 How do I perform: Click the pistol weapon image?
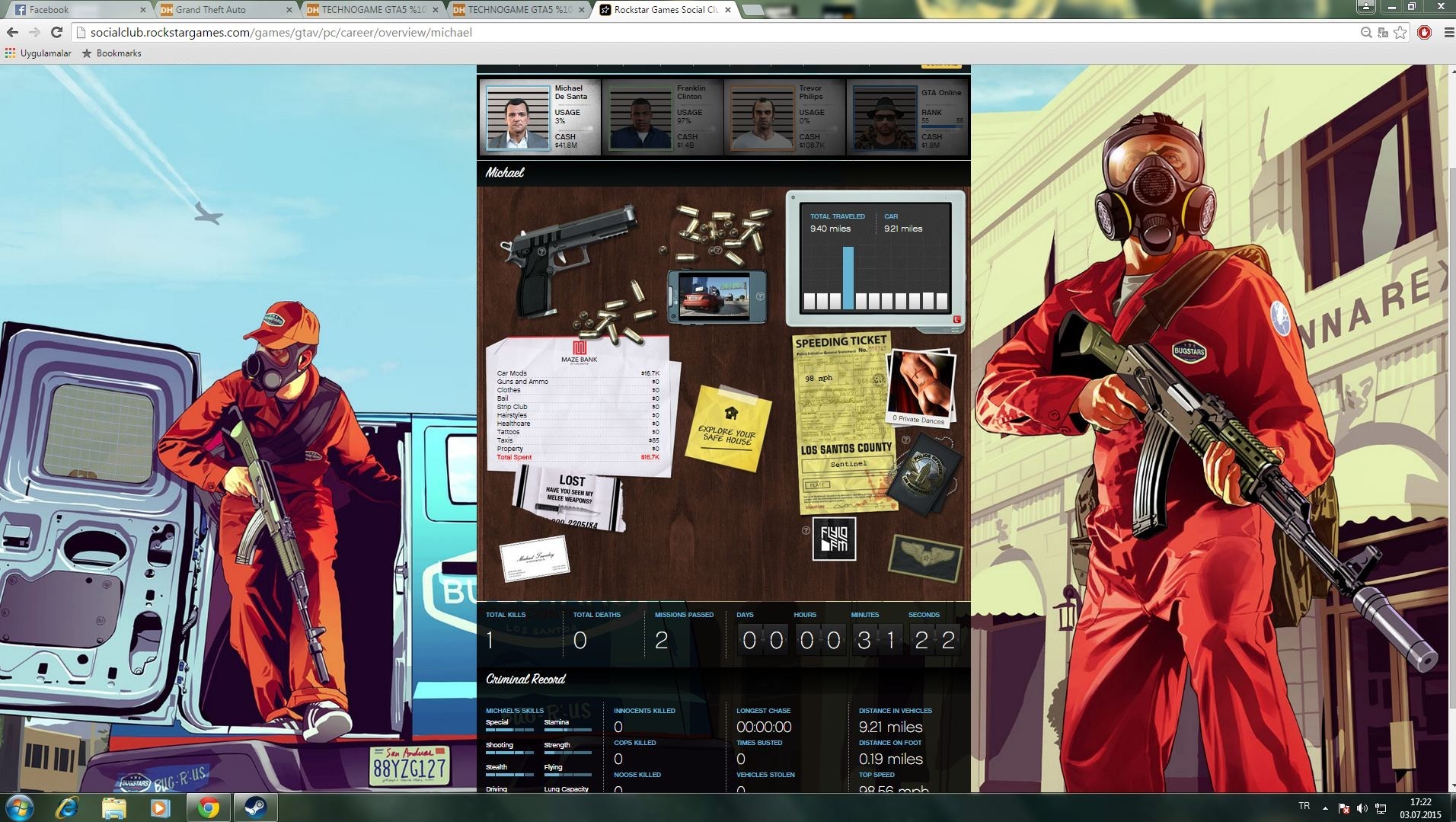pos(567,259)
